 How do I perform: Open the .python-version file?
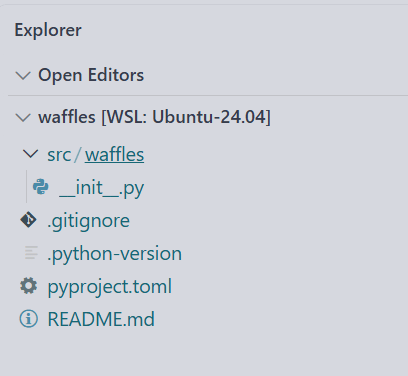114,254
